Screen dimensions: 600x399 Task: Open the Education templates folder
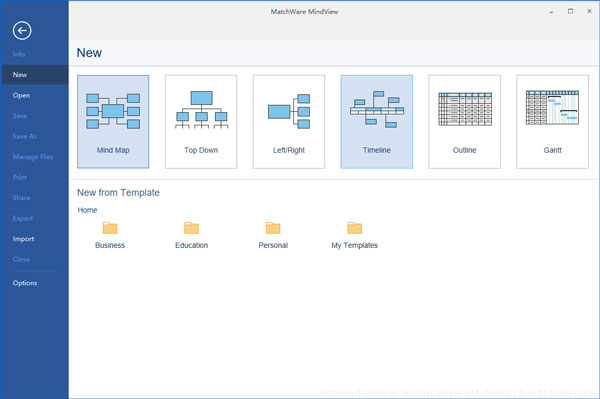191,228
